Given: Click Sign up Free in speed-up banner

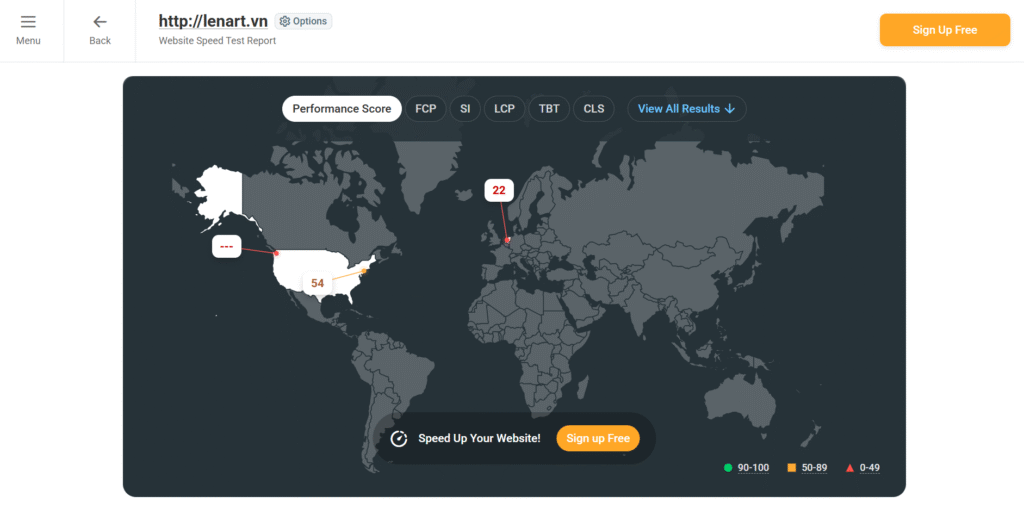Looking at the screenshot, I should point(598,439).
